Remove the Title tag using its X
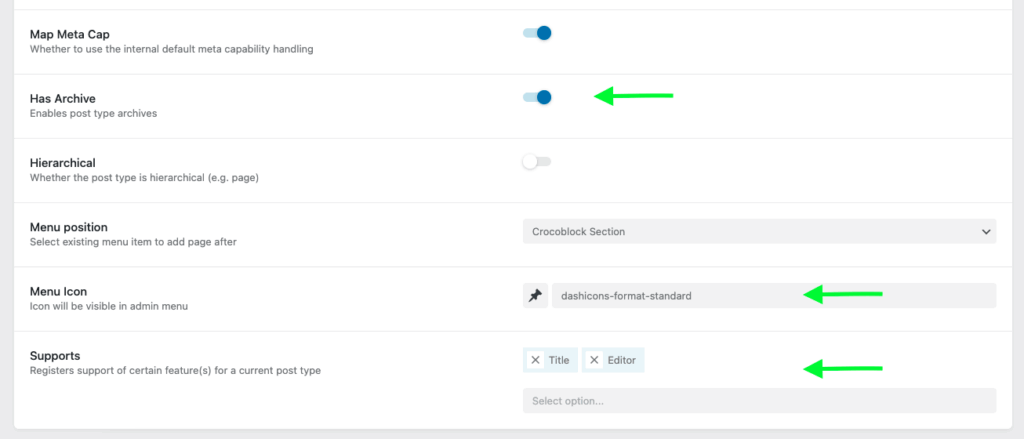Image resolution: width=1024 pixels, height=439 pixels. pos(535,360)
